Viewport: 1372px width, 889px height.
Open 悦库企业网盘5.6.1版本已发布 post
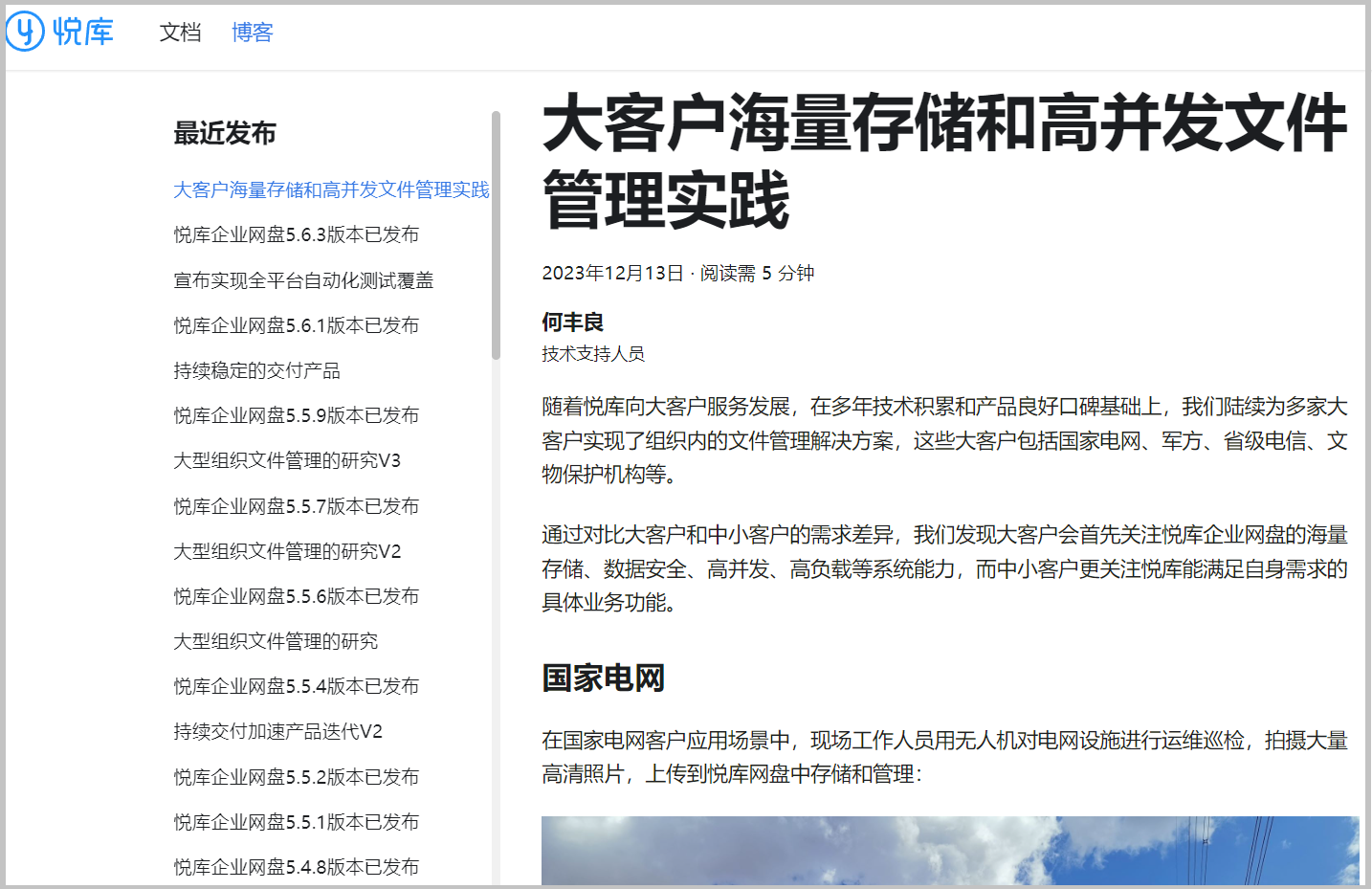[296, 325]
